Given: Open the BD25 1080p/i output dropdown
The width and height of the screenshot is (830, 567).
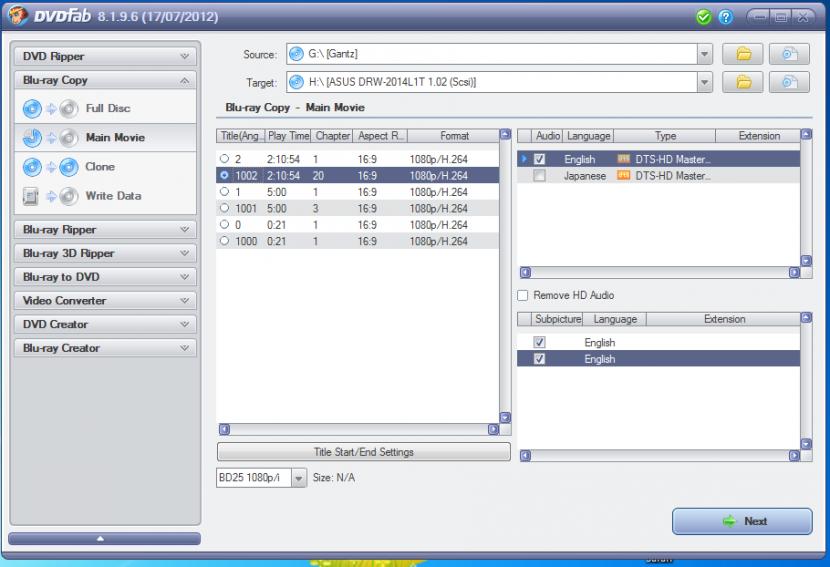Looking at the screenshot, I should tap(299, 478).
